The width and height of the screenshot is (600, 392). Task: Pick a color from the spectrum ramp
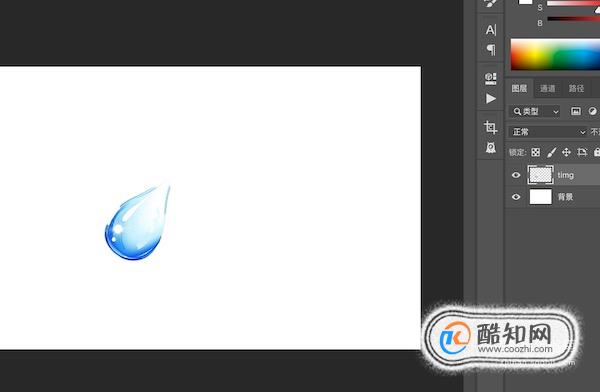(555, 54)
